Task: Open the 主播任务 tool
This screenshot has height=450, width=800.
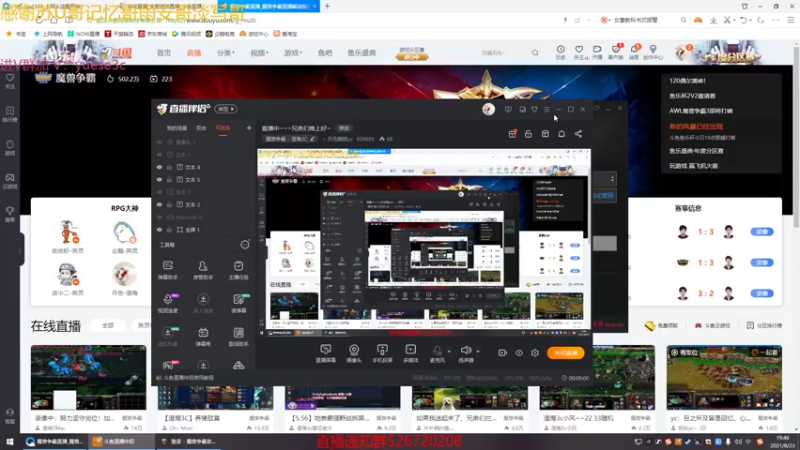Action: (x=238, y=270)
